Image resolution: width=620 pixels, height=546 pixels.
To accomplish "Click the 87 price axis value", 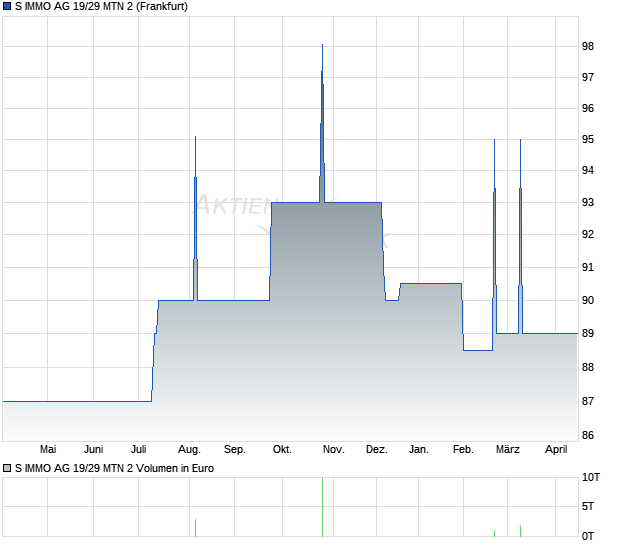I will (x=588, y=401).
